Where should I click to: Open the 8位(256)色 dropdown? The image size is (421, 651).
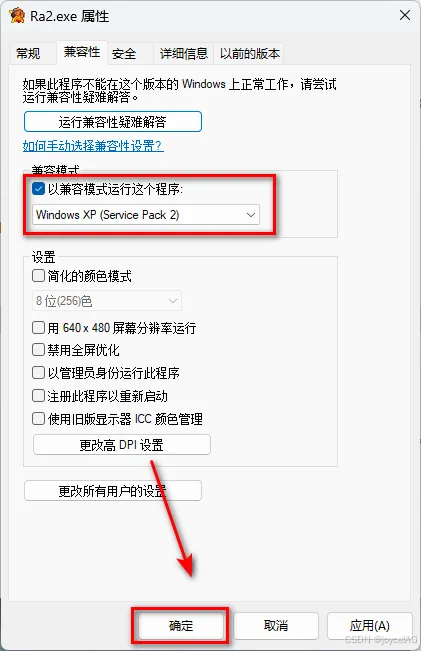tap(107, 301)
